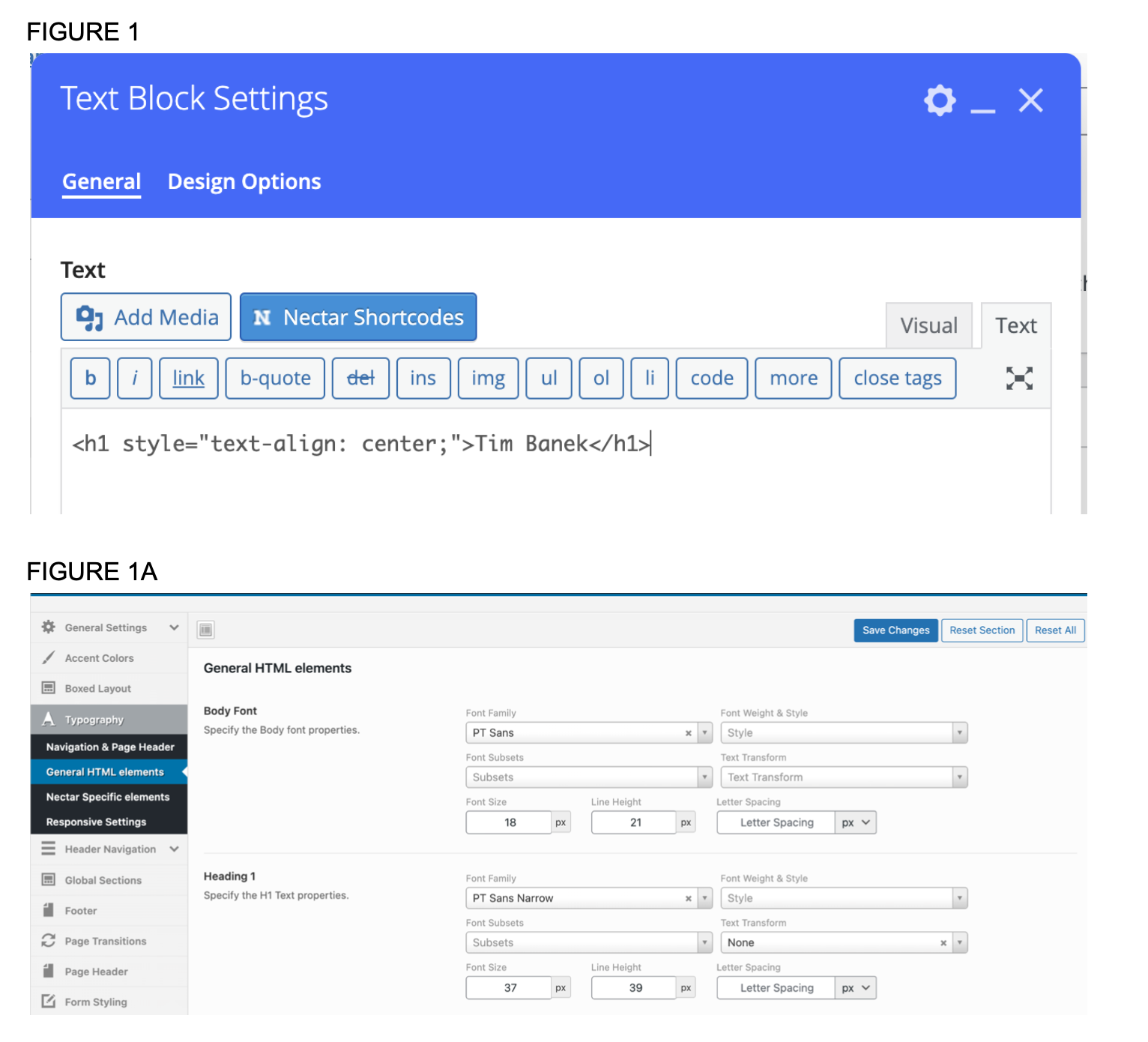This screenshot has height=1042, width=1148.
Task: Open Nectar Shortcodes
Action: (358, 317)
